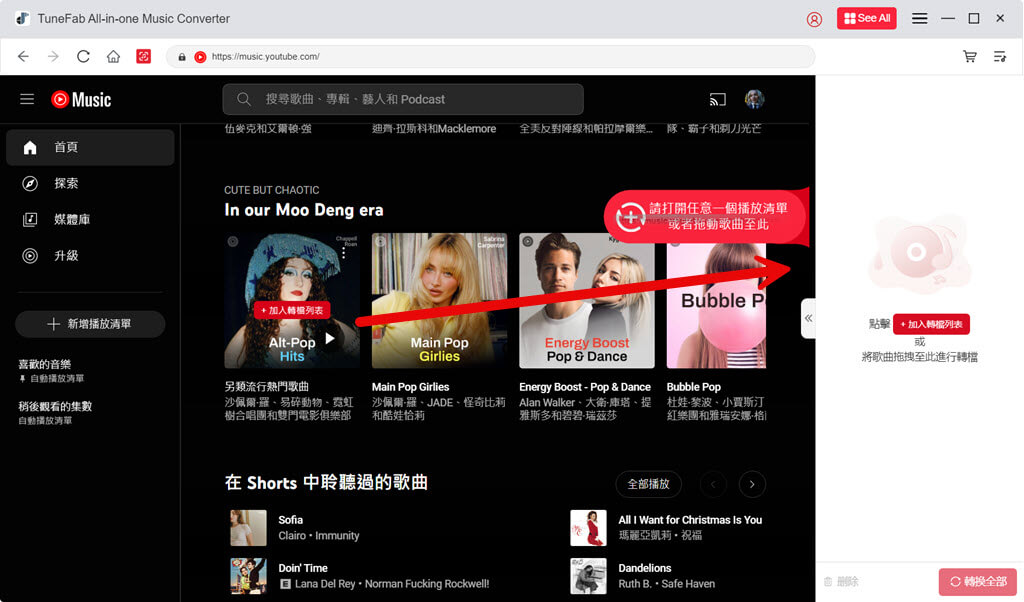Click All I Want for Christmas Is You cover
Image resolution: width=1024 pixels, height=602 pixels.
(588, 528)
